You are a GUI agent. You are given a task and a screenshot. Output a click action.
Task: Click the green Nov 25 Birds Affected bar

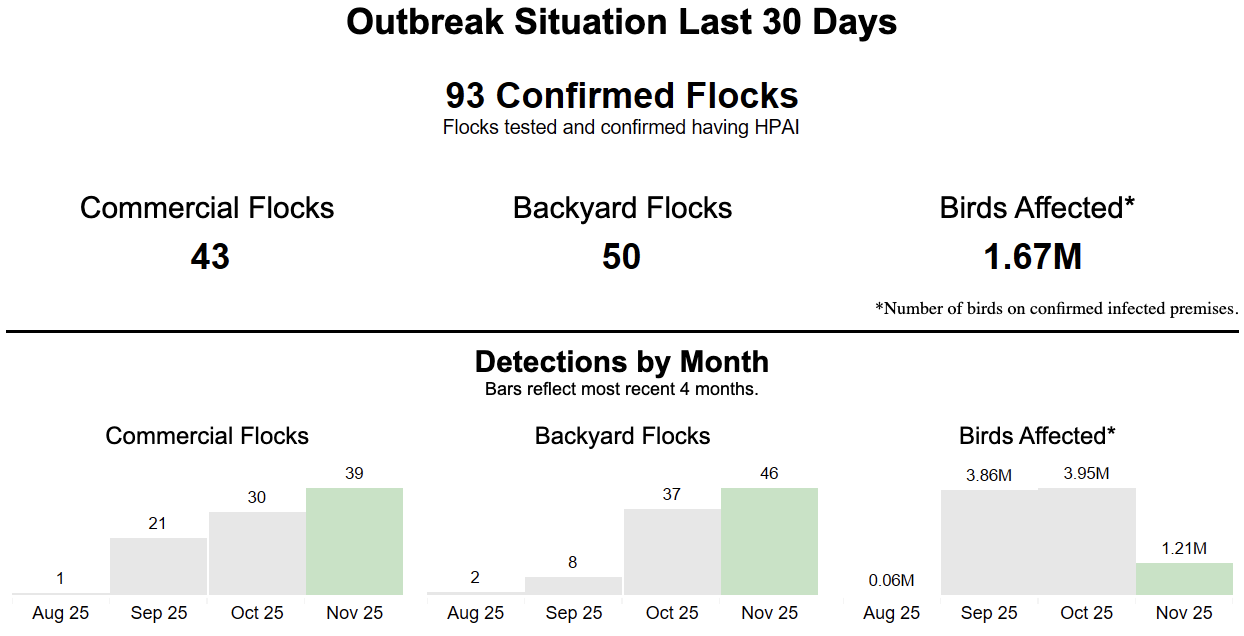[x=1184, y=579]
